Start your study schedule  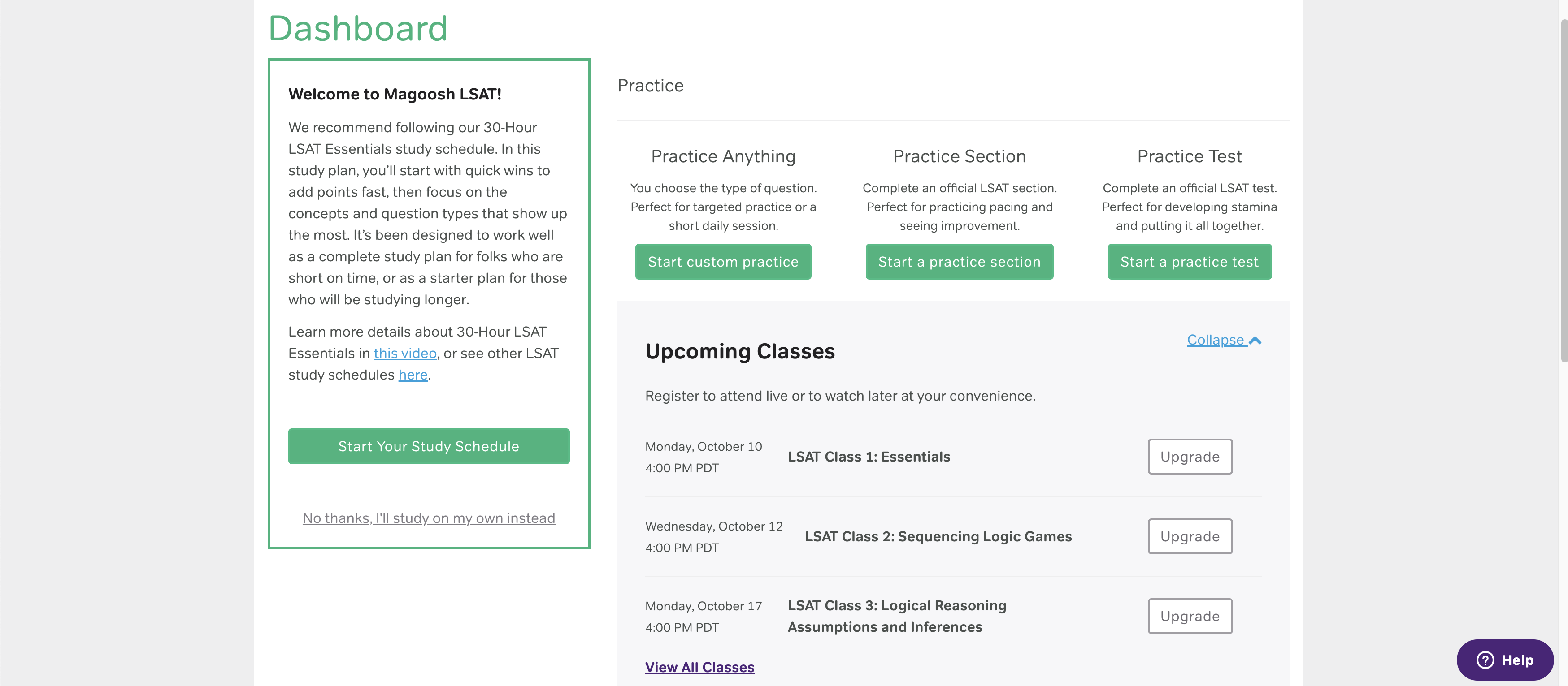(x=429, y=446)
